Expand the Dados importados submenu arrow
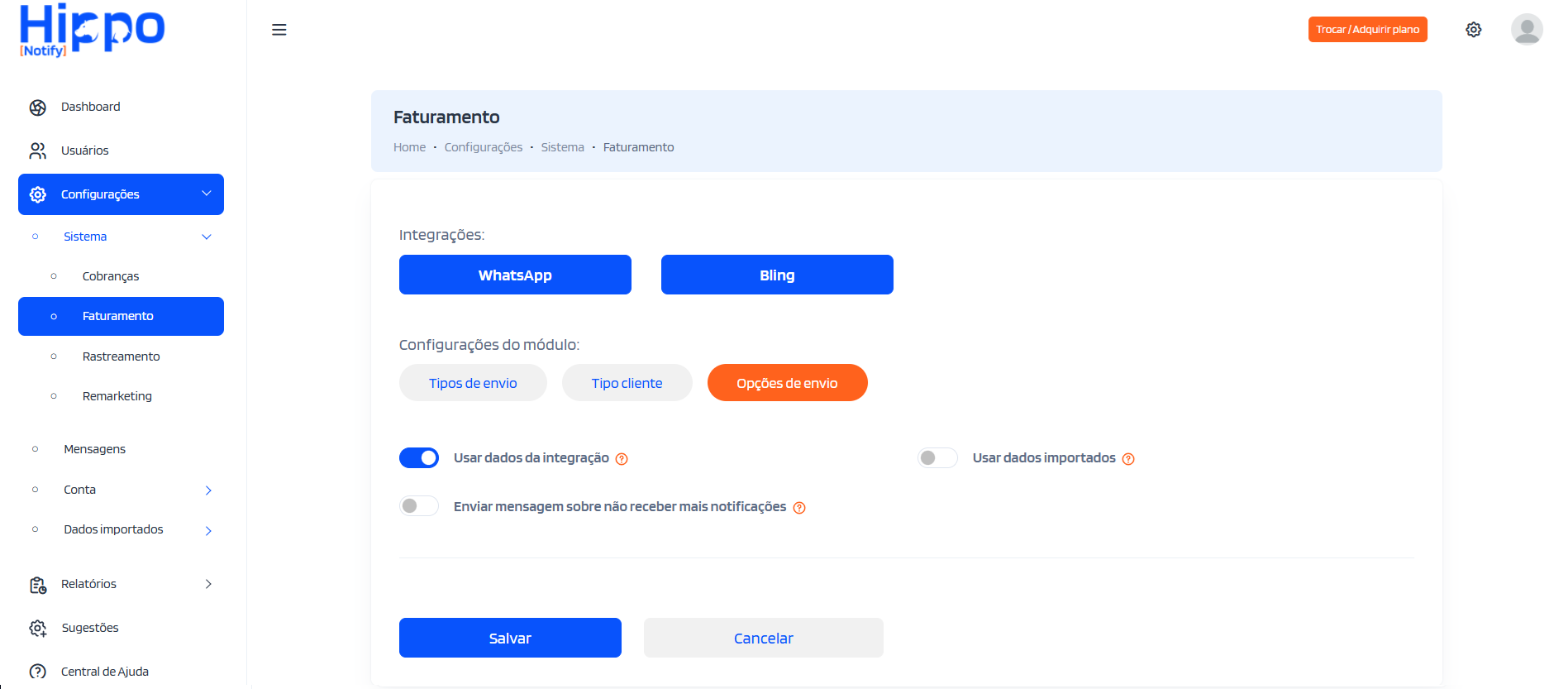1568x689 pixels. pos(208,531)
